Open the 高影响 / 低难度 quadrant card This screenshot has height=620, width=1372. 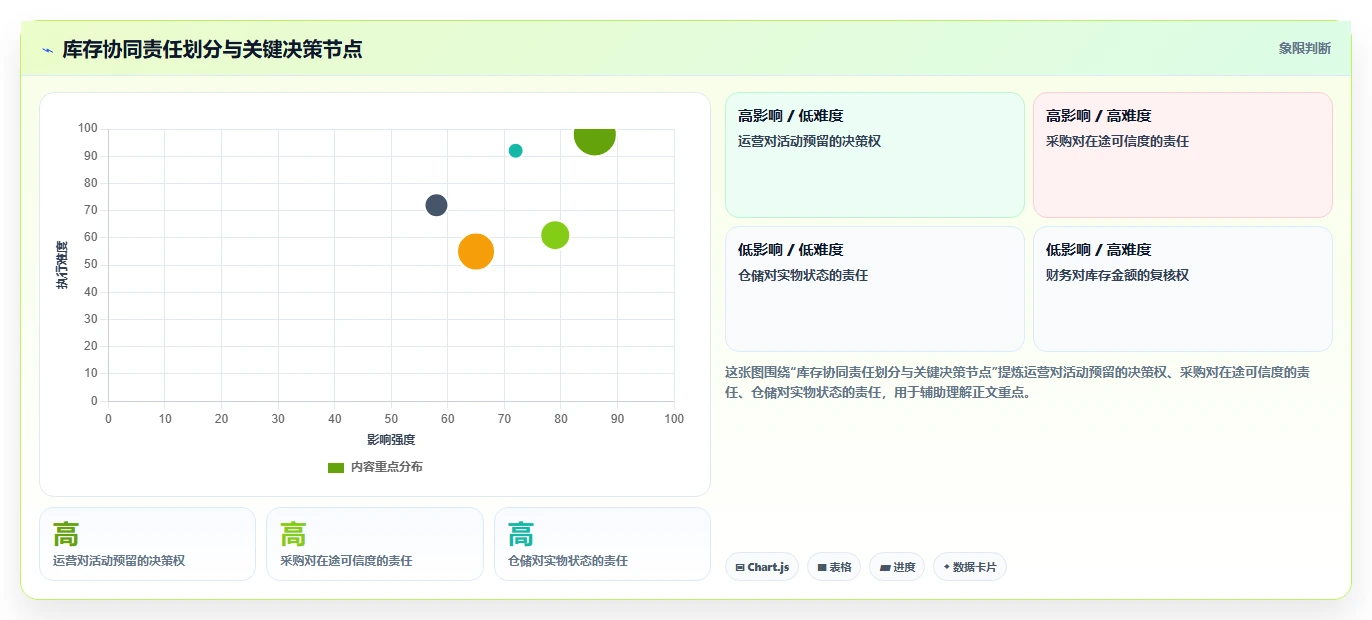[875, 155]
